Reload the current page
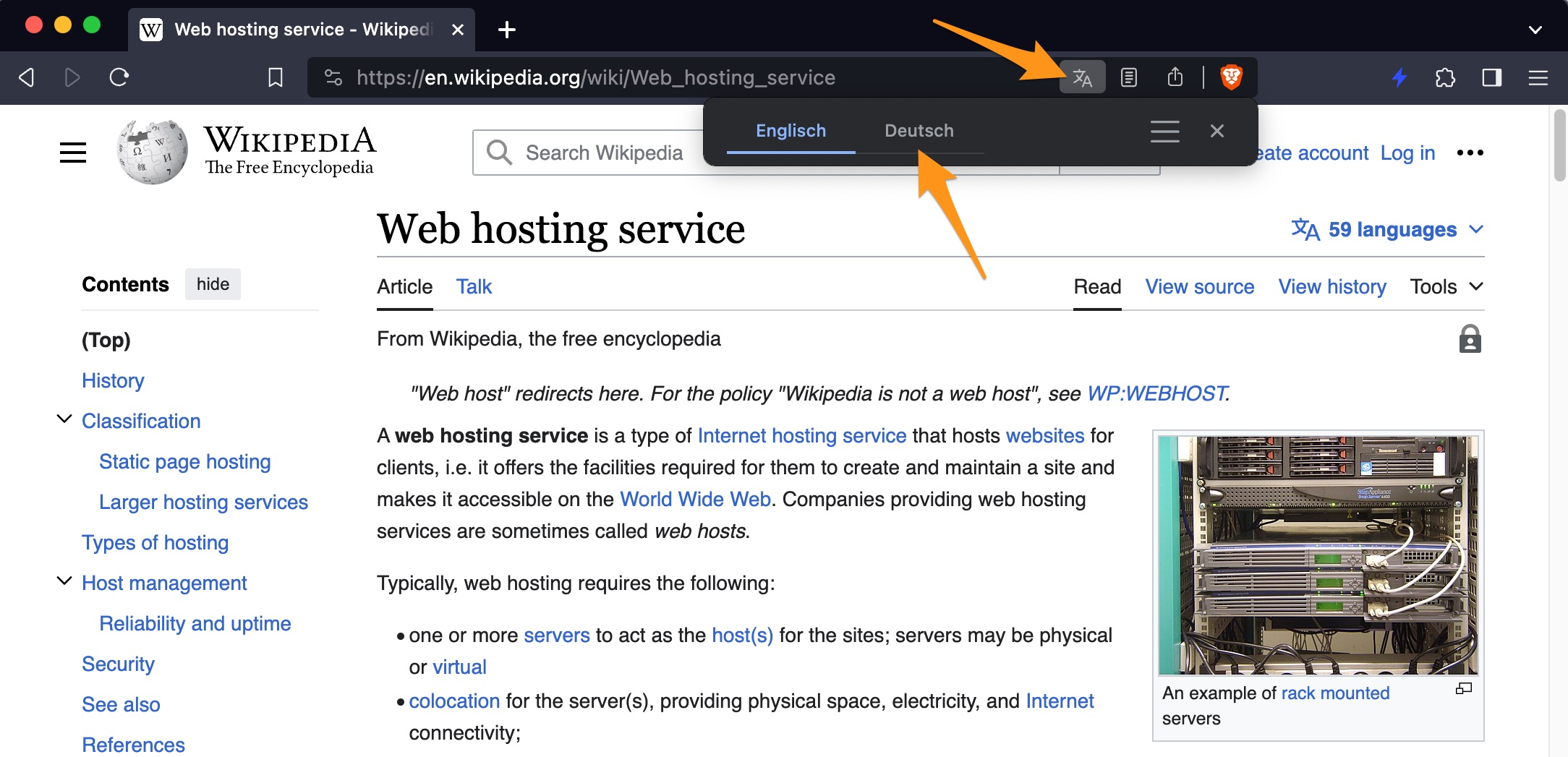 (x=119, y=77)
